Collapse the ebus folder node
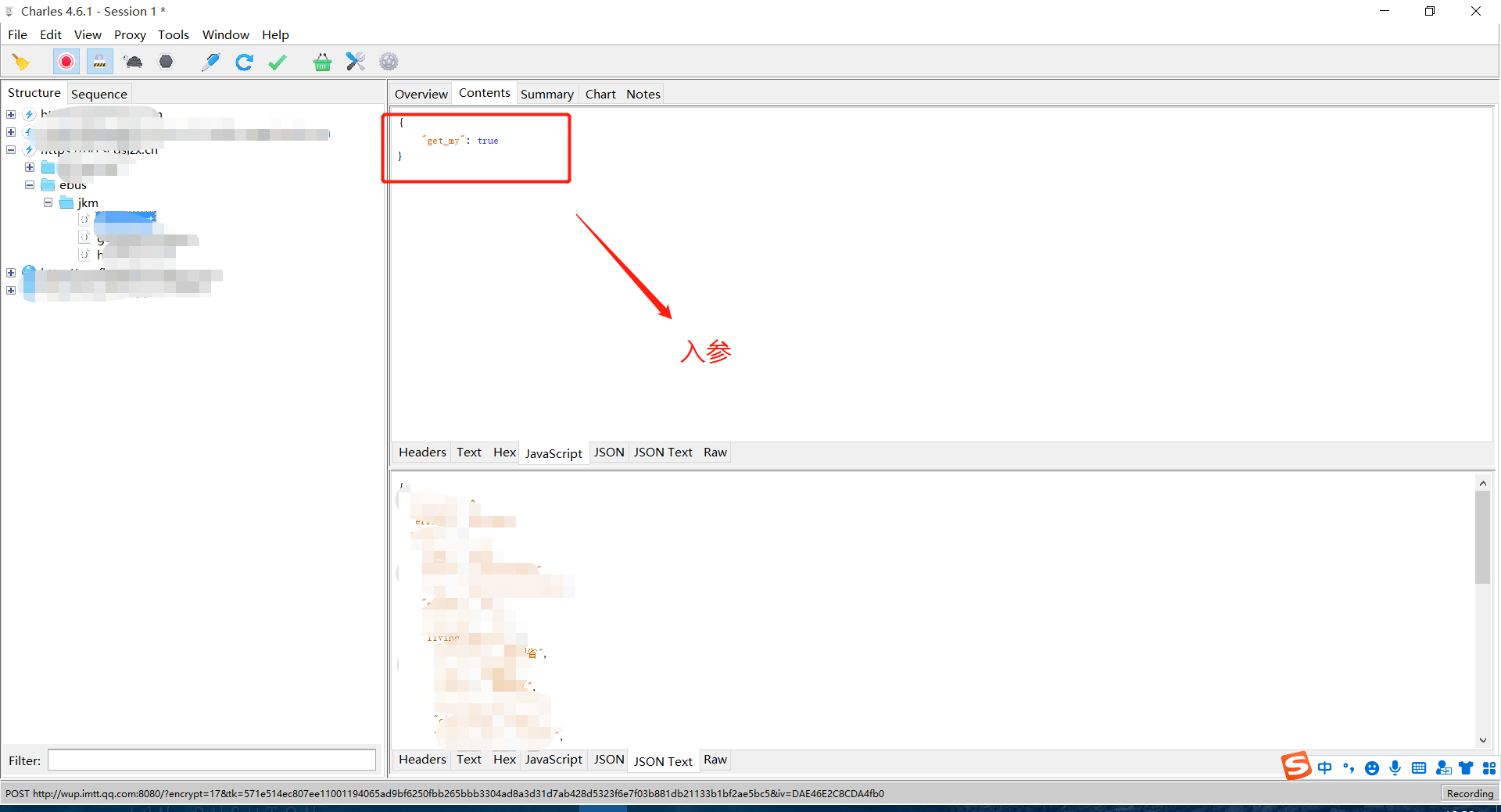Screen dimensions: 1501x812 [x=30, y=185]
